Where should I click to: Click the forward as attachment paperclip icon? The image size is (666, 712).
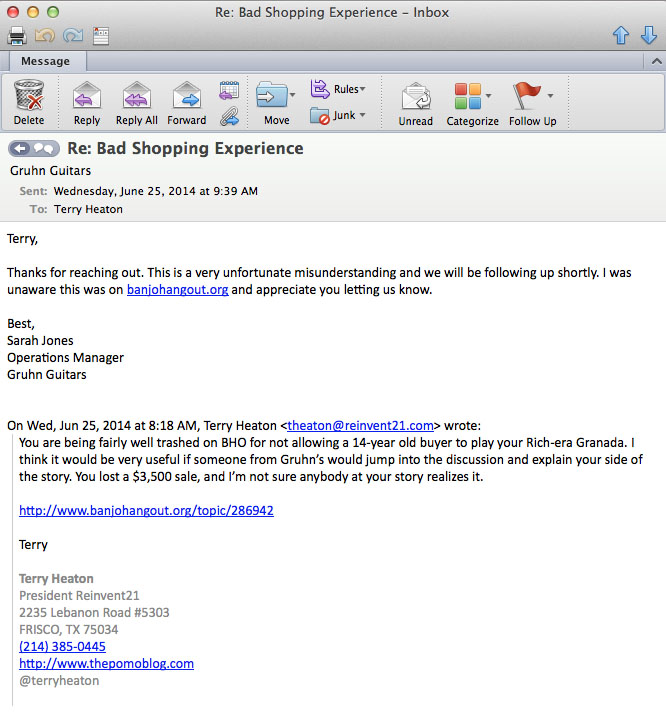pyautogui.click(x=229, y=116)
